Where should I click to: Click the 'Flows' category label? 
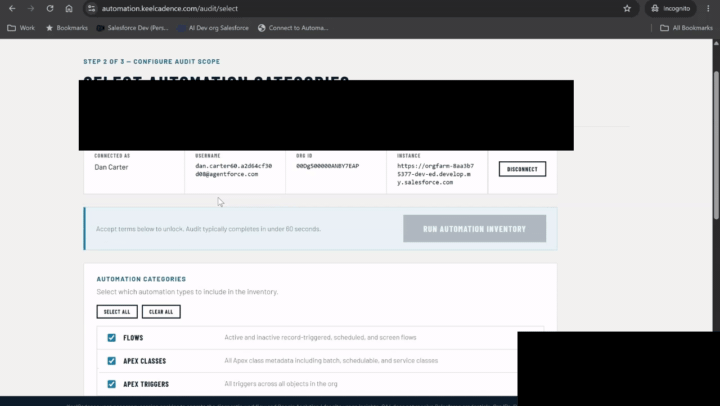pos(133,338)
